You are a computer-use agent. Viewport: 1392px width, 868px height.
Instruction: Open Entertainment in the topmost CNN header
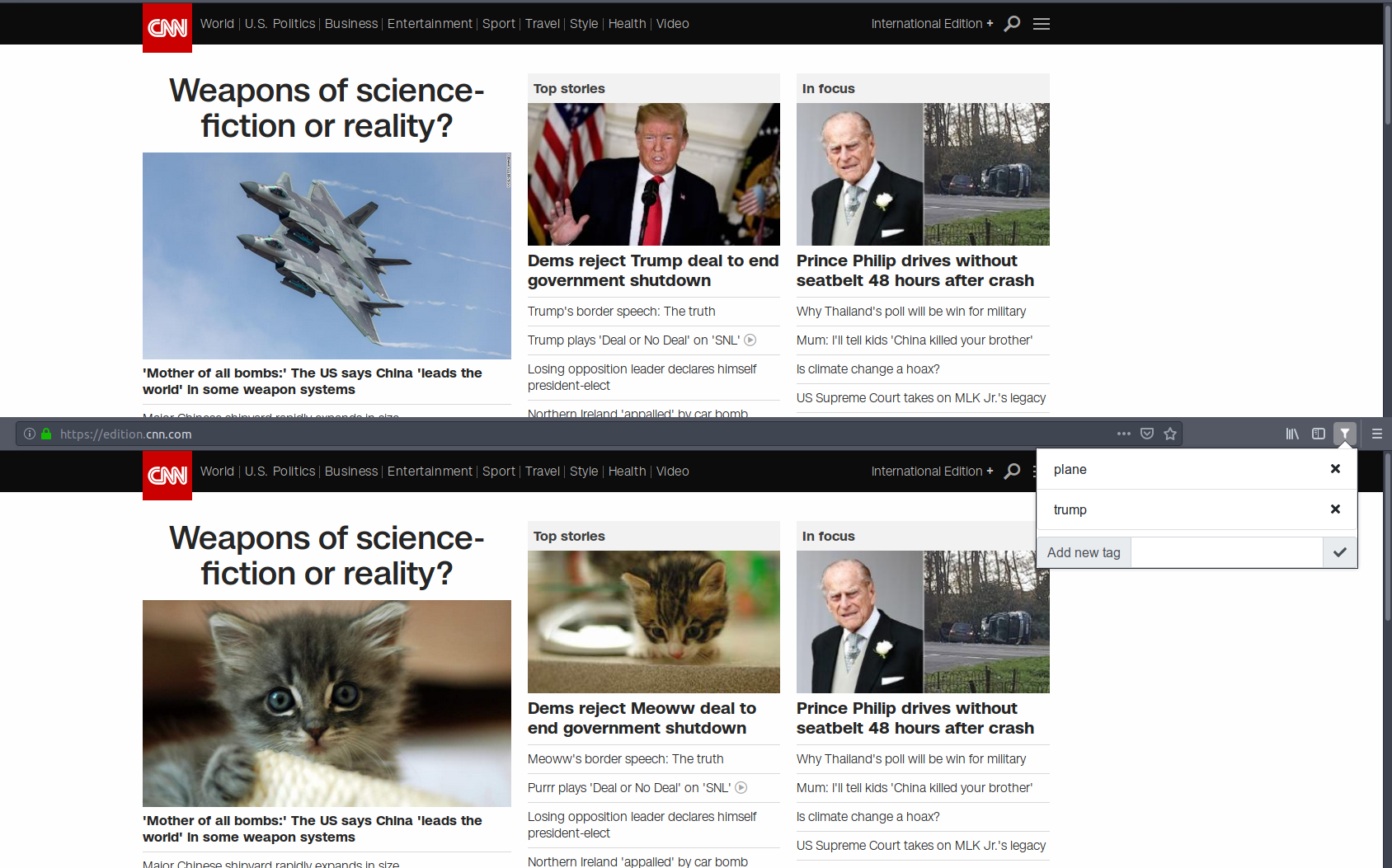(x=430, y=24)
